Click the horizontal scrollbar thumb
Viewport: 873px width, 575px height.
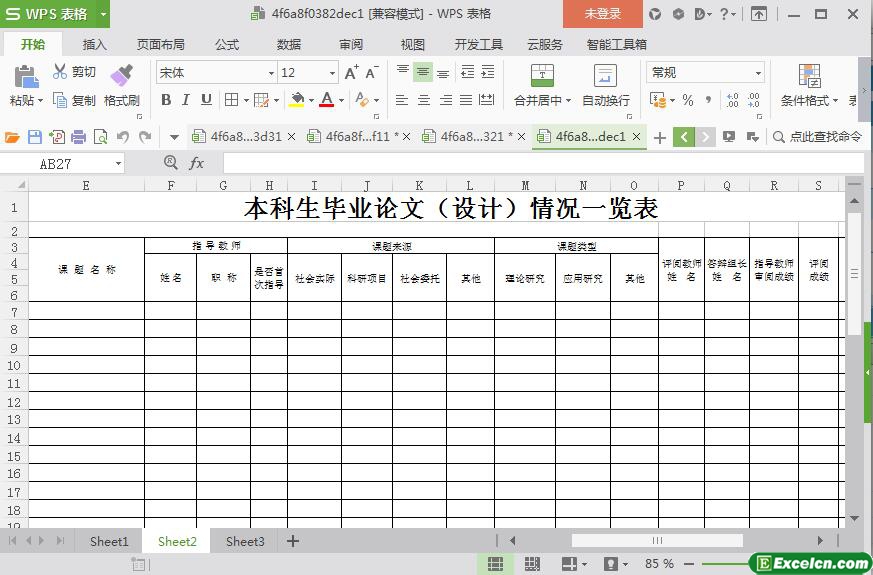(x=657, y=540)
